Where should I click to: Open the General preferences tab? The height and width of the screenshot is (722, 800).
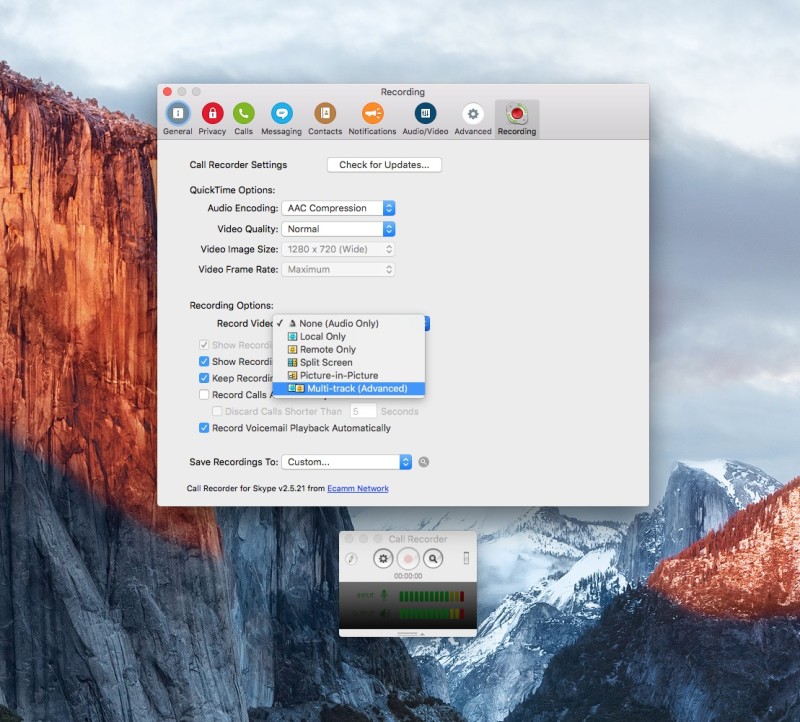178,118
